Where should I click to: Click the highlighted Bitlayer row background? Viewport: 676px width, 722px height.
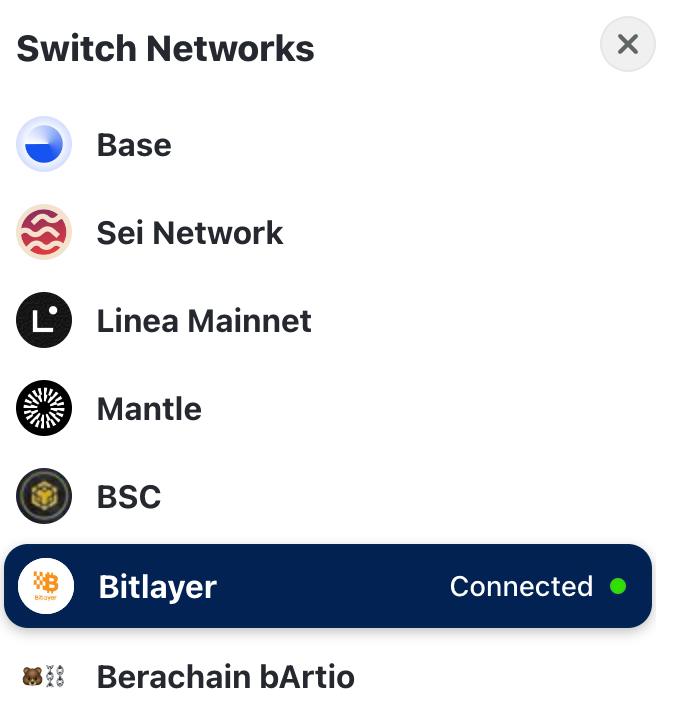(328, 586)
